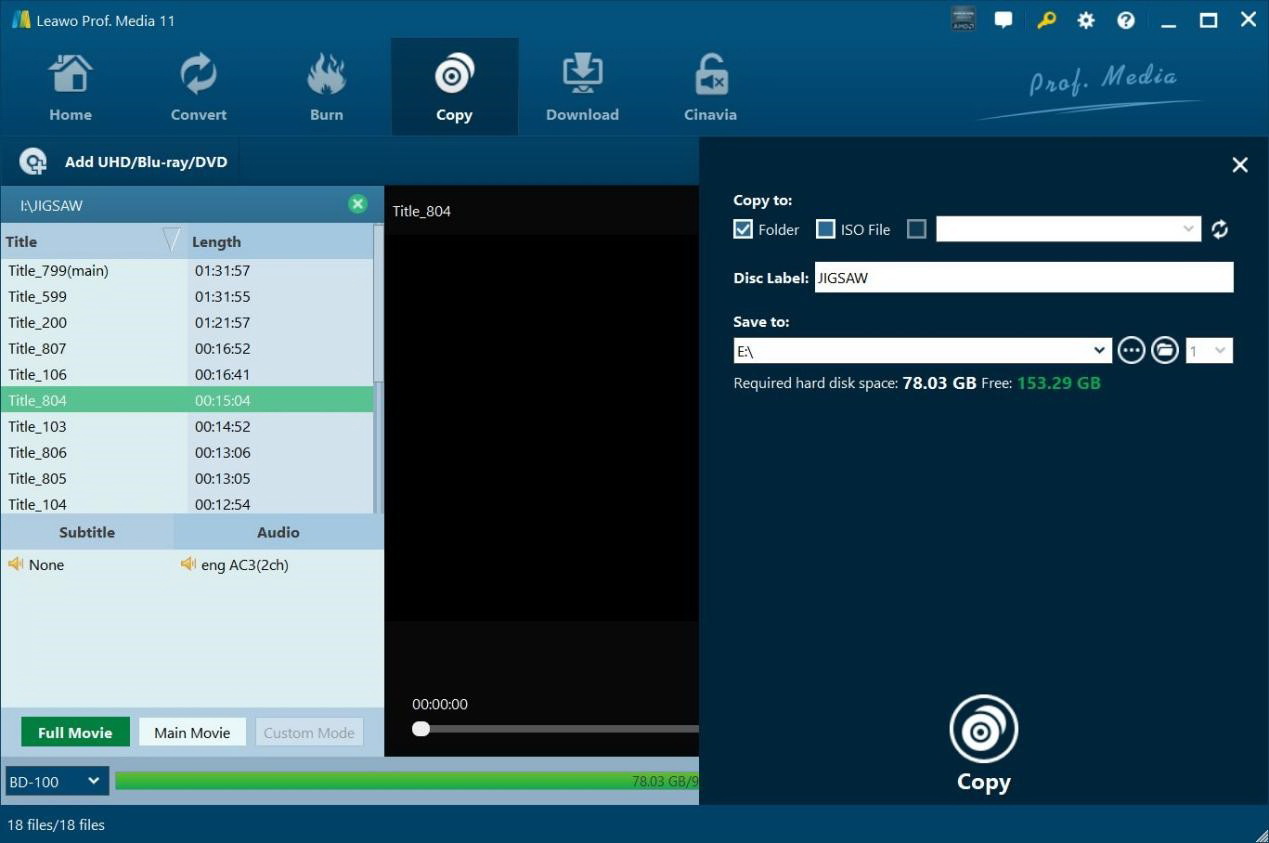
Task: Expand the target drive dropdown
Action: 1188,229
